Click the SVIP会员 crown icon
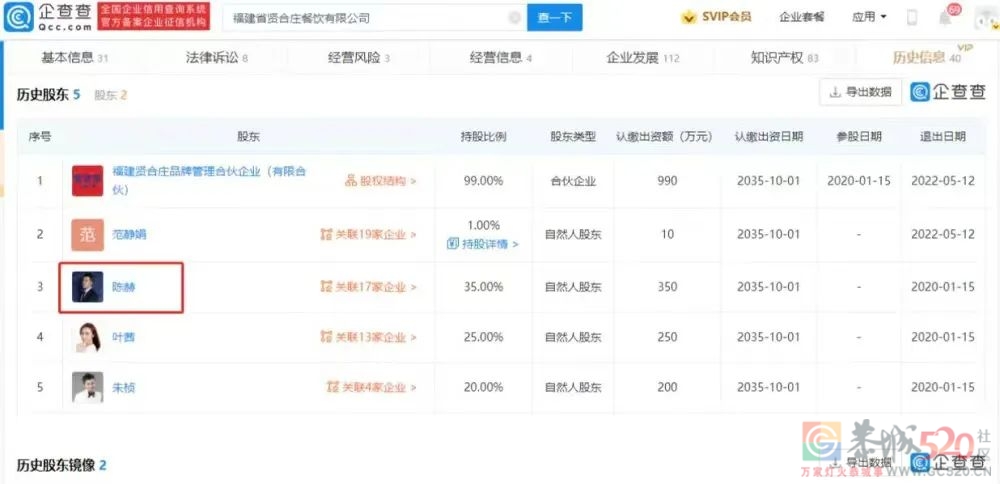This screenshot has width=1000, height=484. click(x=689, y=17)
